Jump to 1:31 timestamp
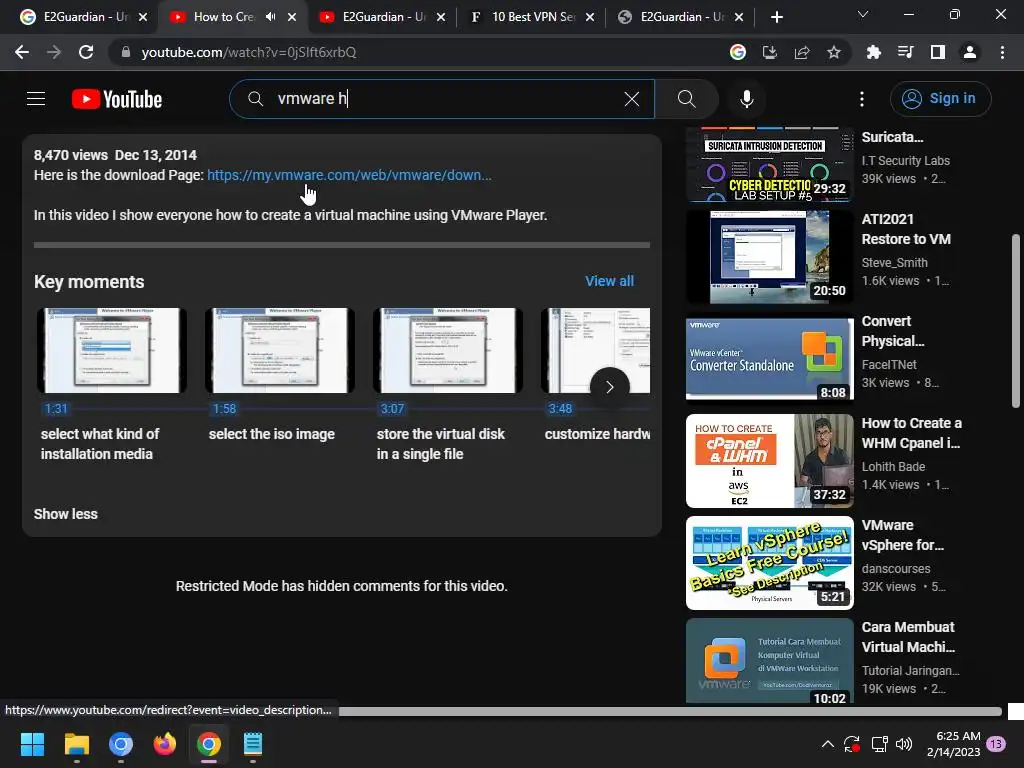The height and width of the screenshot is (768, 1024). [56, 409]
